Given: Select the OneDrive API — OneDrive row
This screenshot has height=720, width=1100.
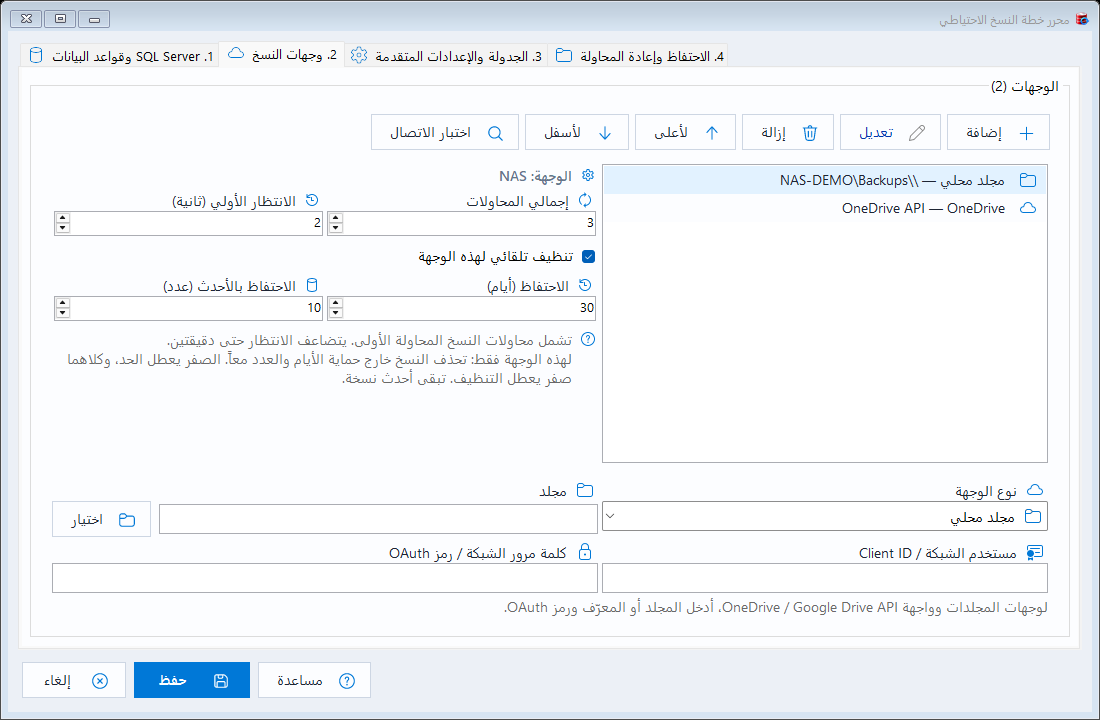Looking at the screenshot, I should click(824, 208).
